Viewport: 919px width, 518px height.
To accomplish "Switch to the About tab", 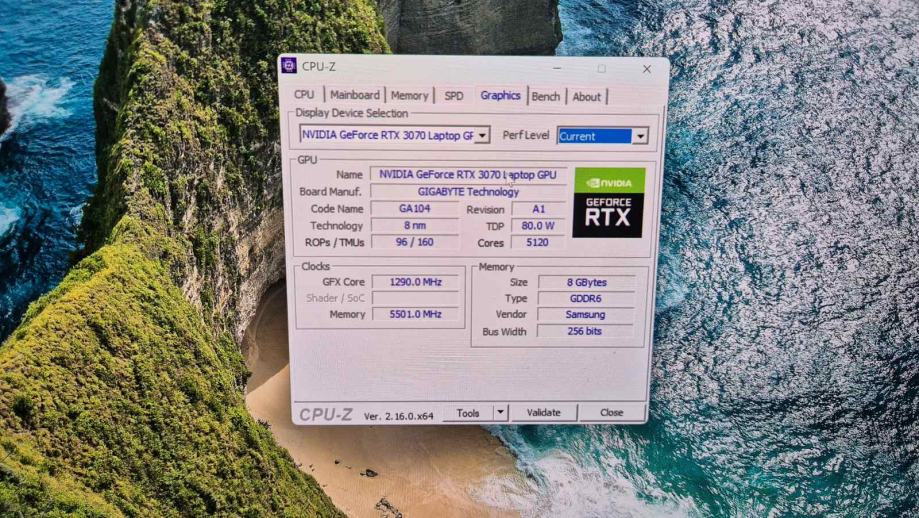I will (x=587, y=97).
